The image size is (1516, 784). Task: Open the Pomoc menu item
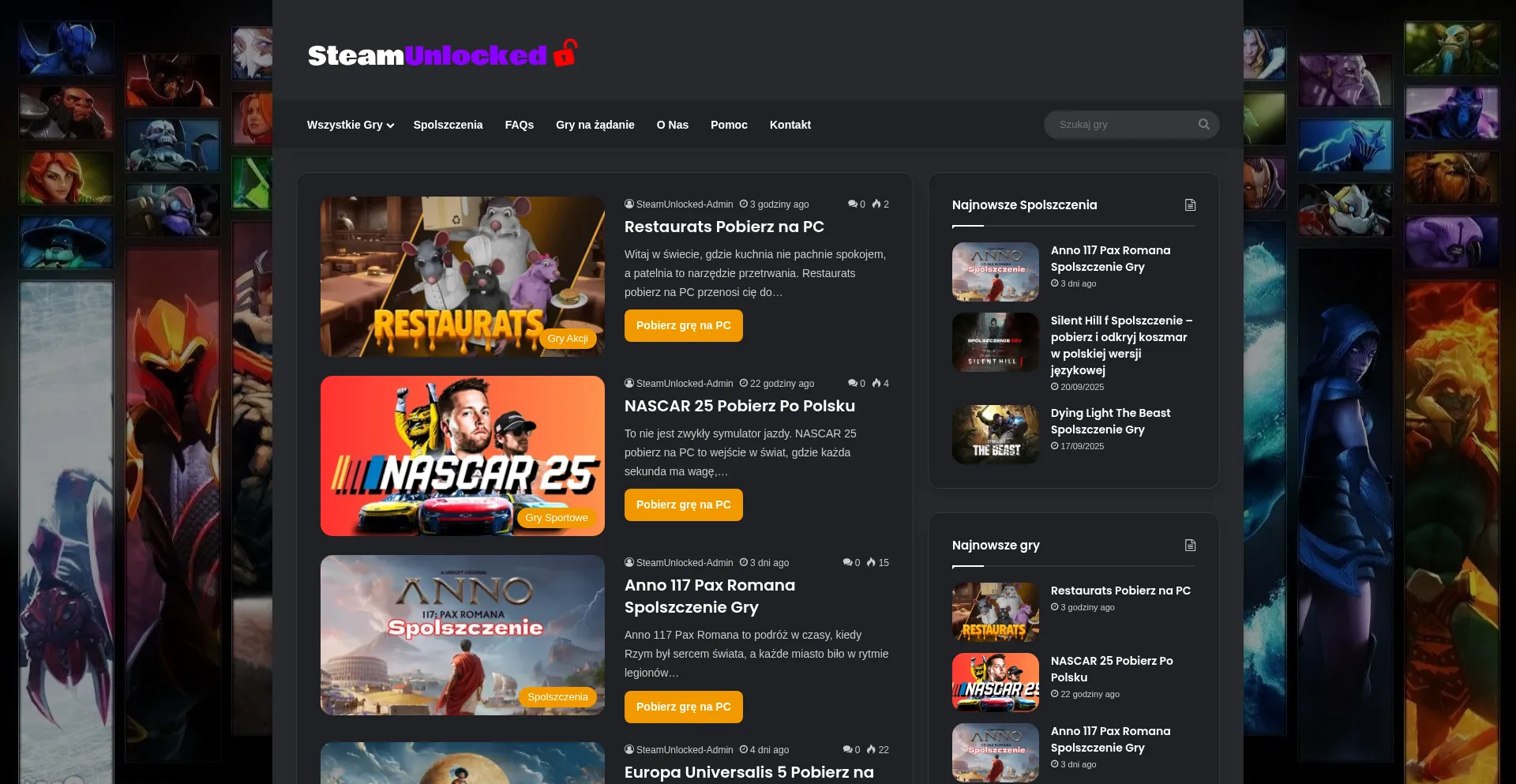tap(729, 125)
